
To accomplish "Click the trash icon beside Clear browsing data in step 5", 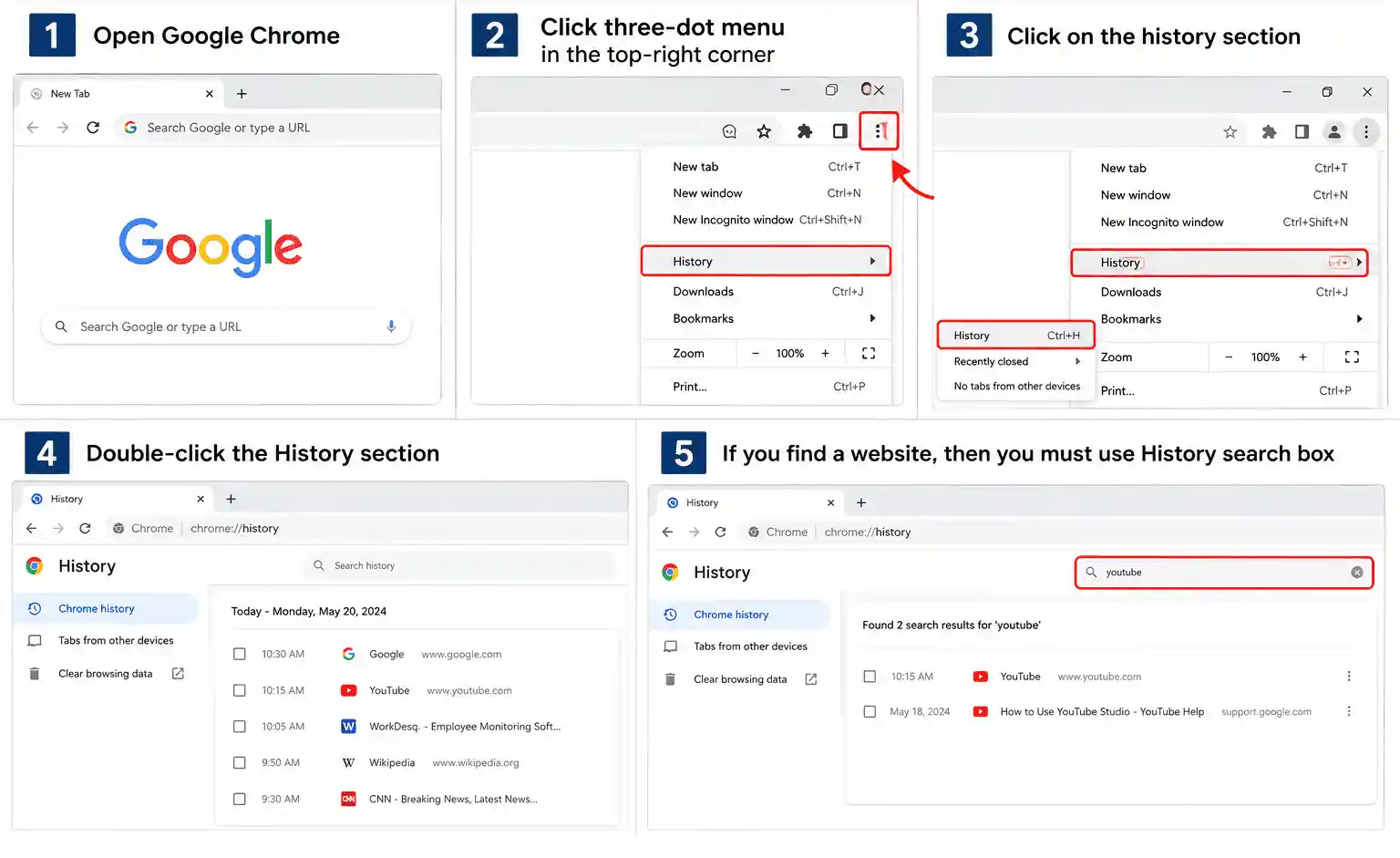I will pos(670,679).
